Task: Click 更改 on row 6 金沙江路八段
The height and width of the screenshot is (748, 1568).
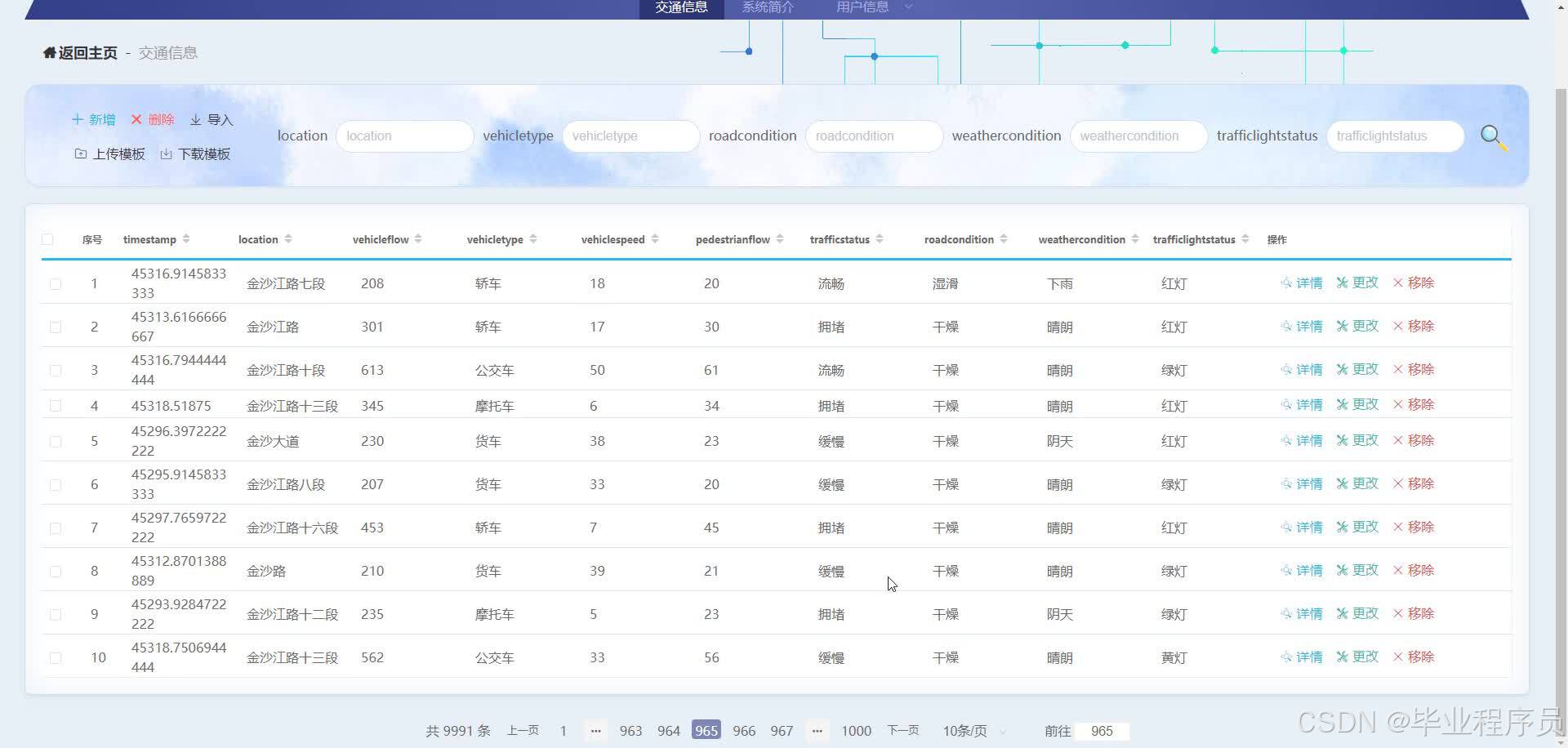Action: coord(1357,483)
